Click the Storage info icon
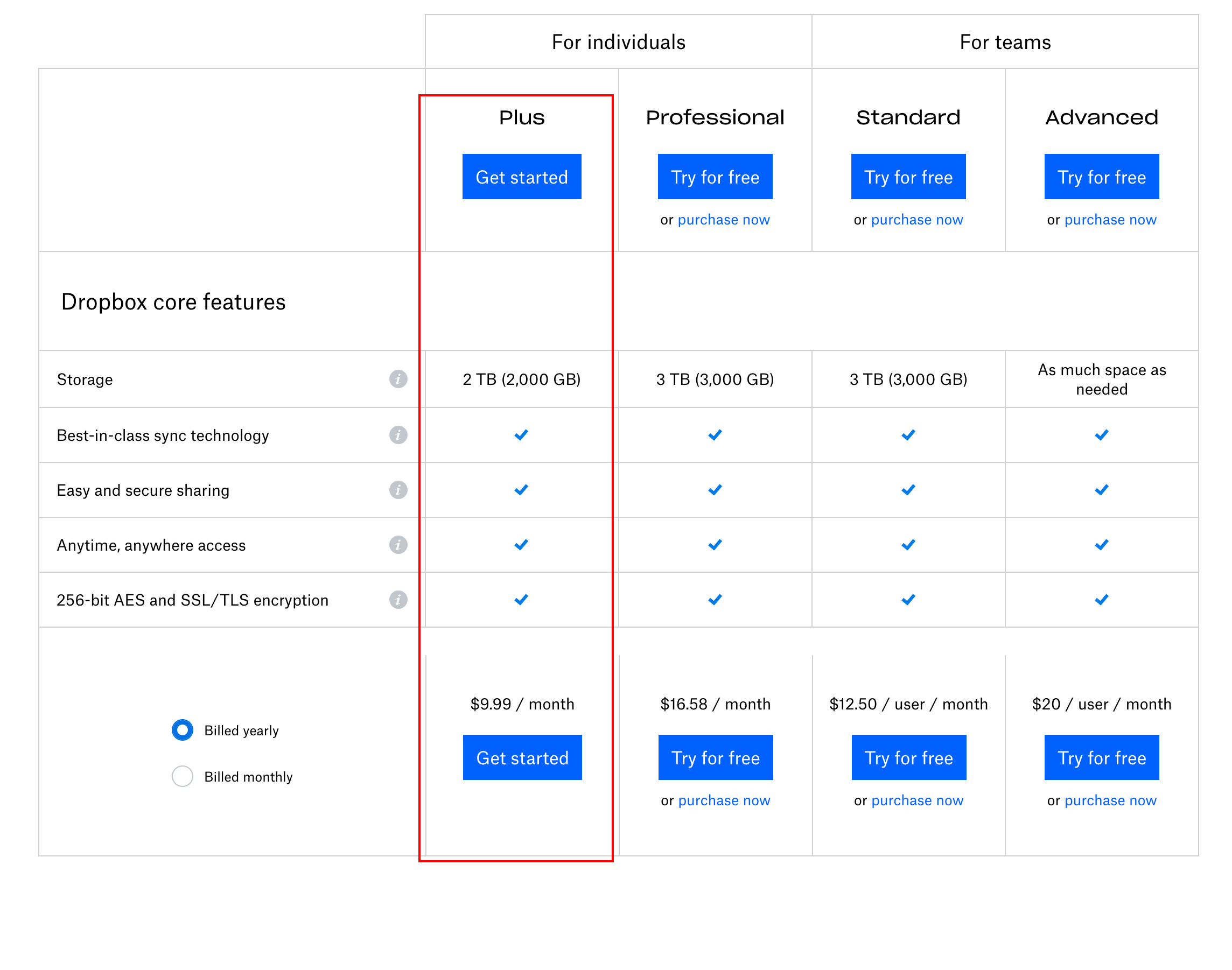This screenshot has height=970, width=1232. click(398, 379)
